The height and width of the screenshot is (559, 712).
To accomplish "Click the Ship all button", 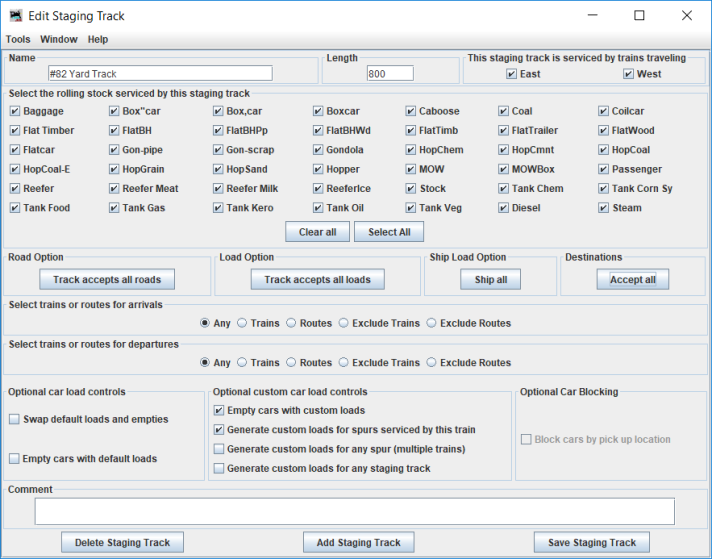I will pyautogui.click(x=490, y=279).
